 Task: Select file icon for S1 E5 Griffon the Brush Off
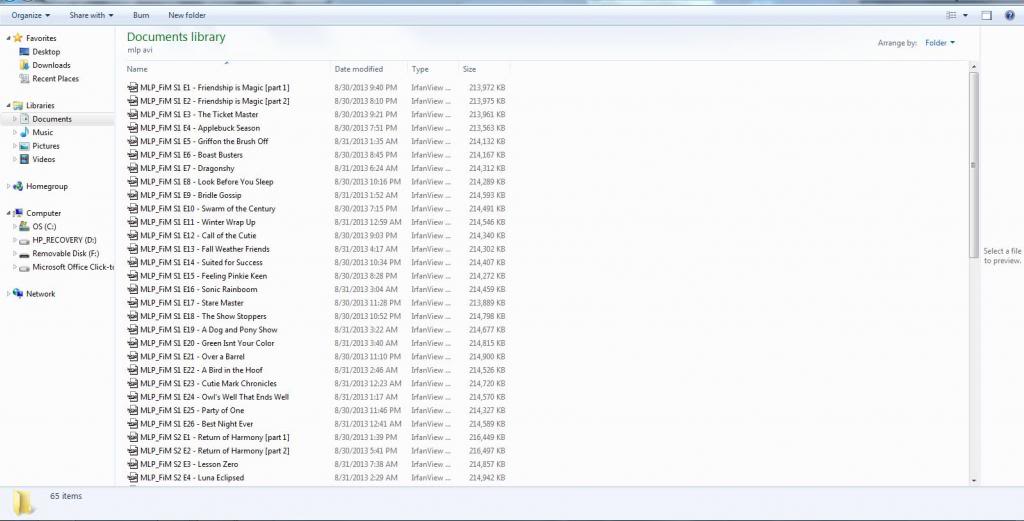click(133, 141)
